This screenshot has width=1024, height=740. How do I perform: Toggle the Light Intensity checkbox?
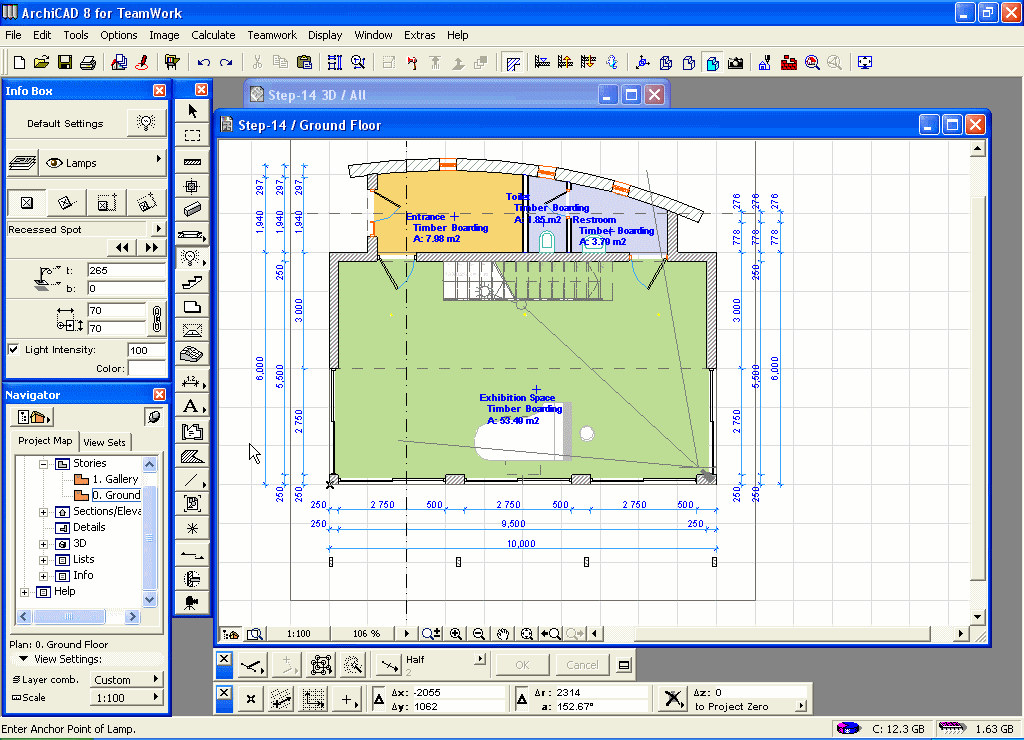tap(13, 350)
